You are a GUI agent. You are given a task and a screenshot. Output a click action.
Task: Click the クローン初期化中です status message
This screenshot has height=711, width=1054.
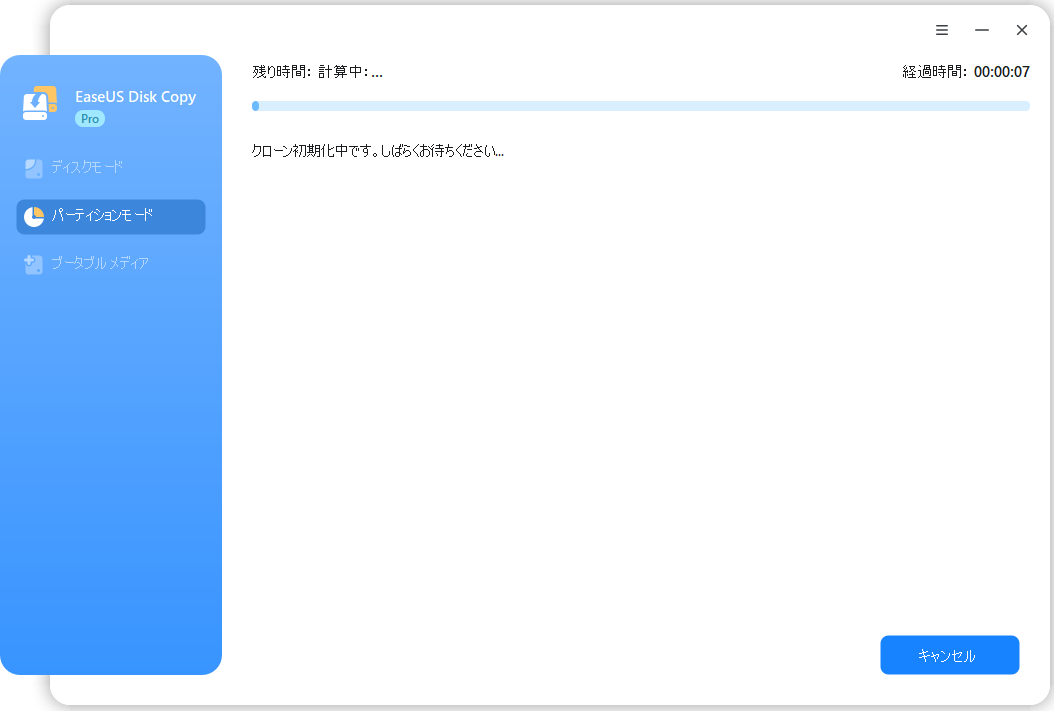[x=378, y=152]
